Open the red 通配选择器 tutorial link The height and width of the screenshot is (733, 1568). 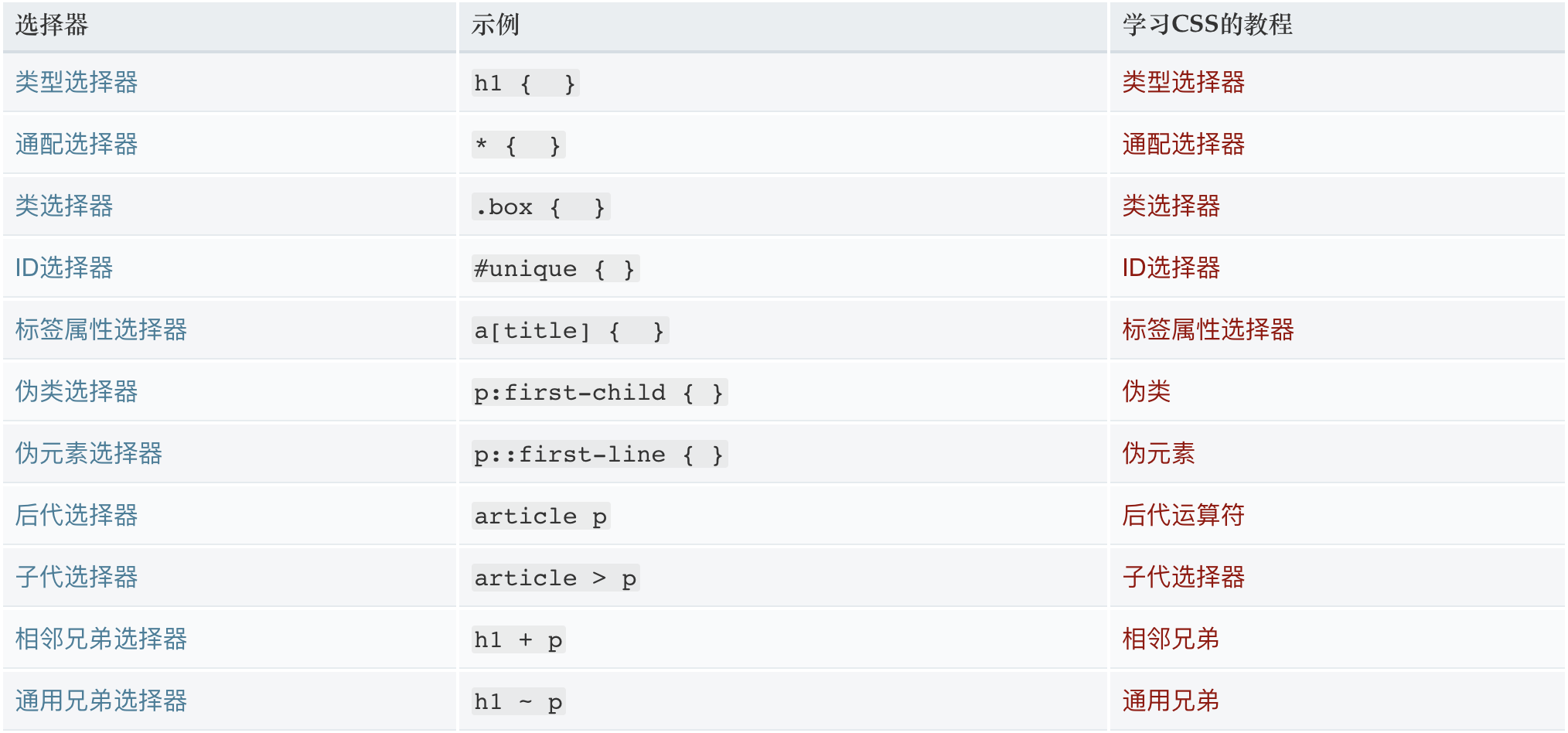(x=1184, y=144)
